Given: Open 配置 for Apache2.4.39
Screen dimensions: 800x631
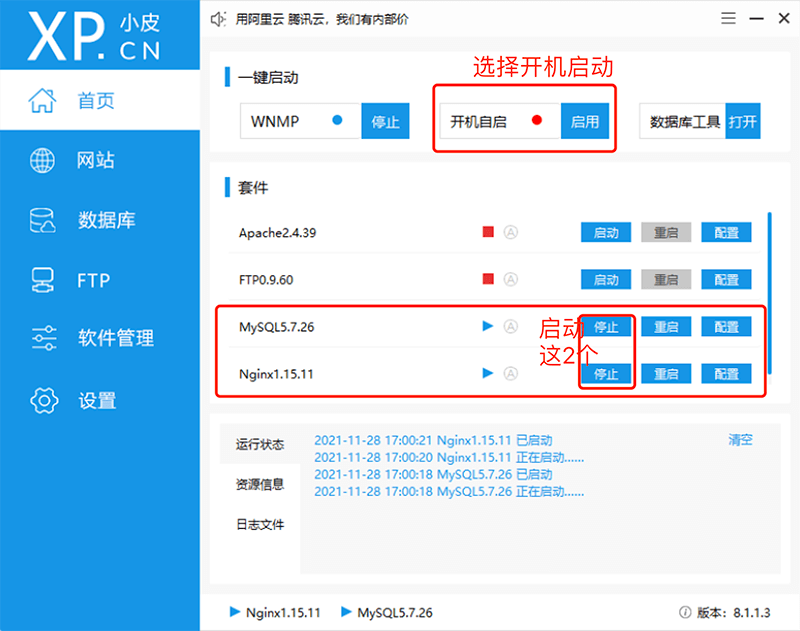Looking at the screenshot, I should [x=727, y=232].
